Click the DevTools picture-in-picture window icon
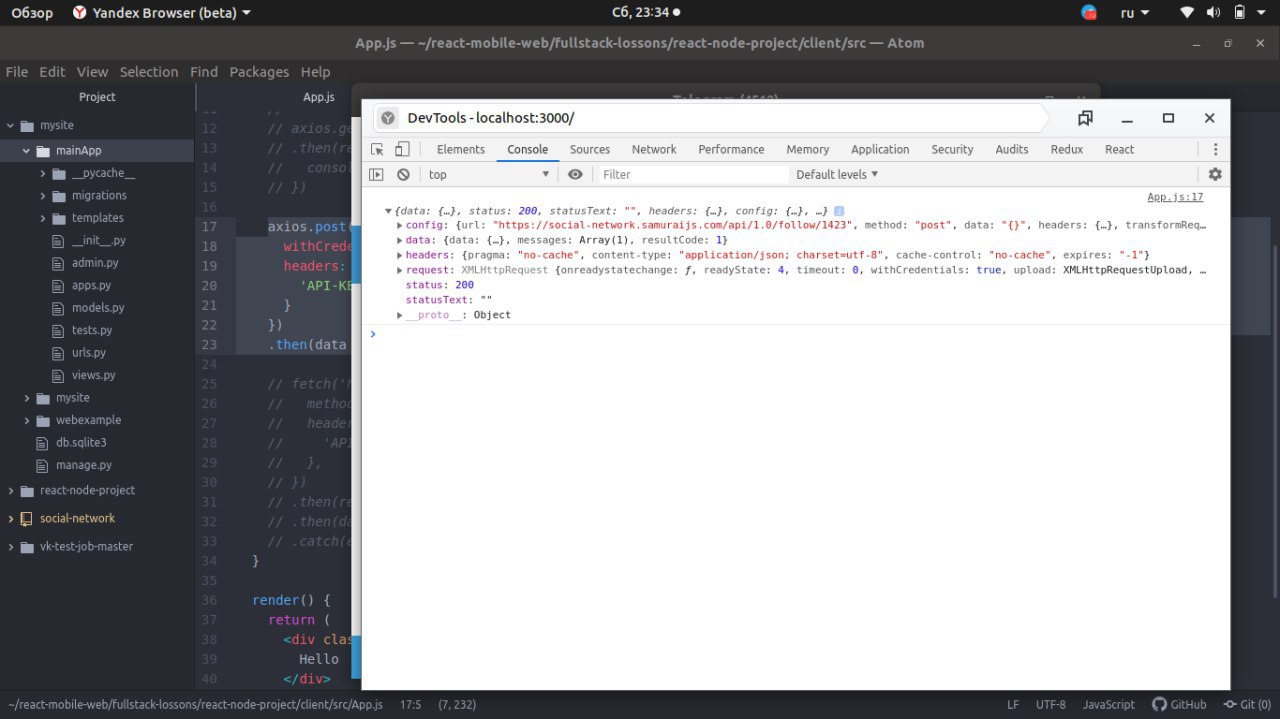Image resolution: width=1280 pixels, height=719 pixels. (x=1085, y=118)
